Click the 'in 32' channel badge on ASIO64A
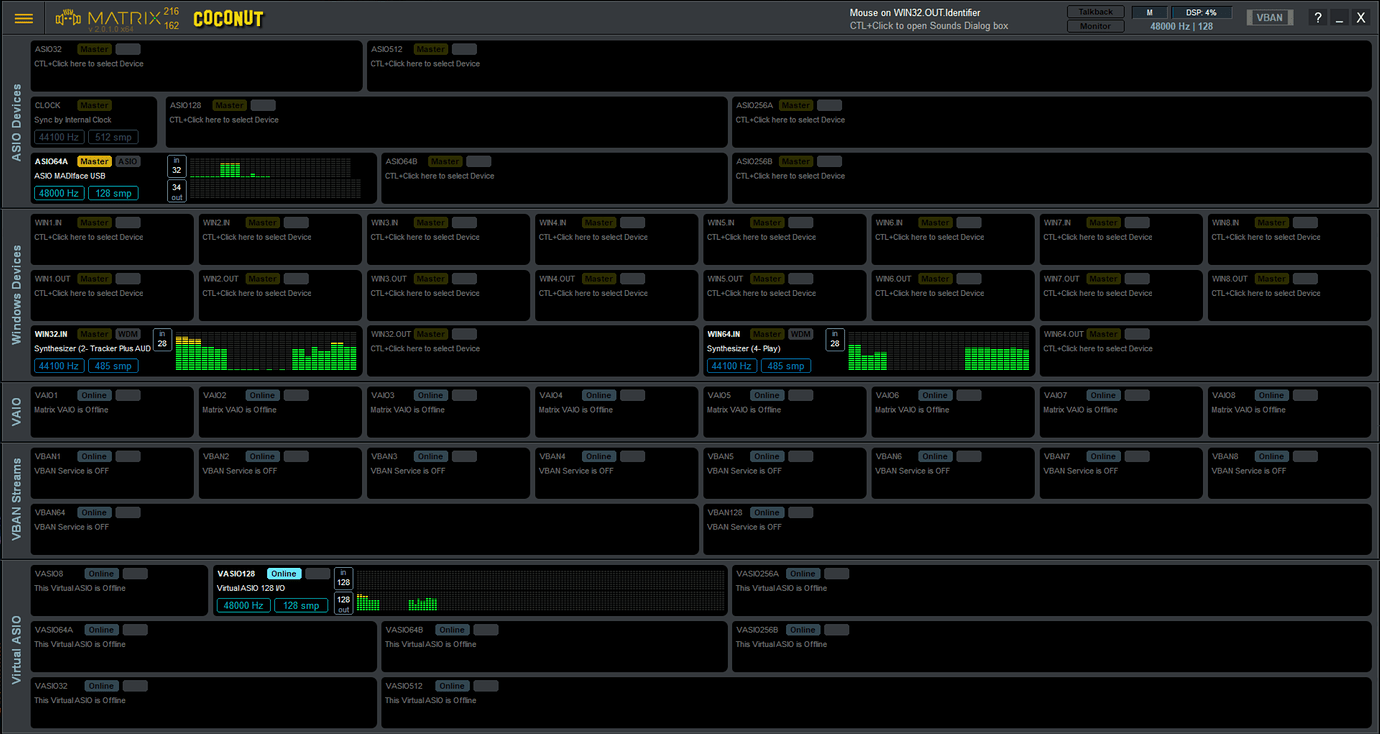Screen dimensions: 1380x734 coord(176,164)
